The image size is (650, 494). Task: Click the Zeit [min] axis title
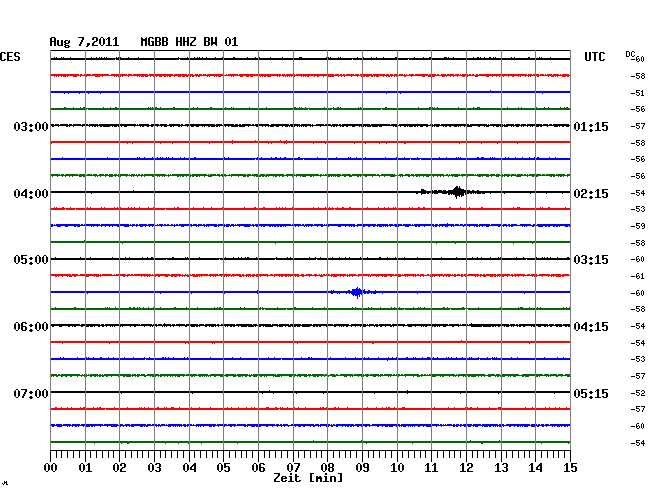pos(308,478)
